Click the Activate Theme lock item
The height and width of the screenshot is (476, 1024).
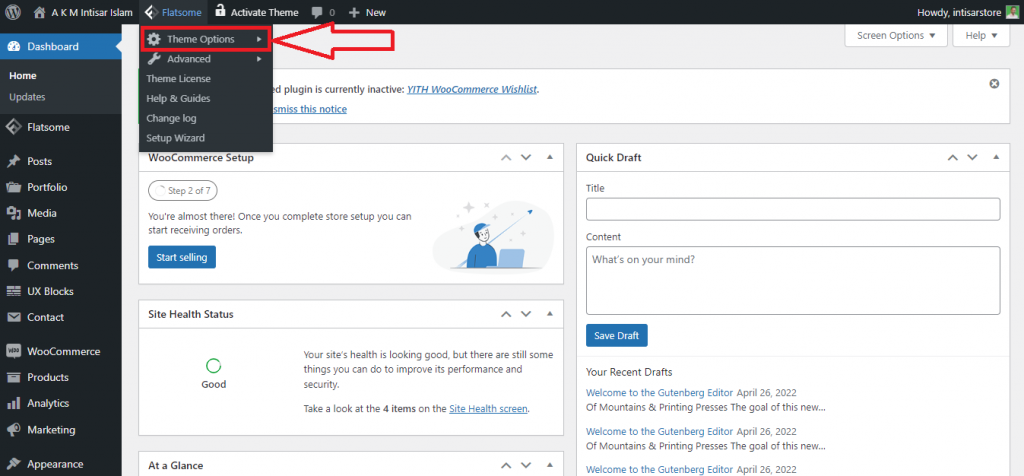[x=257, y=12]
